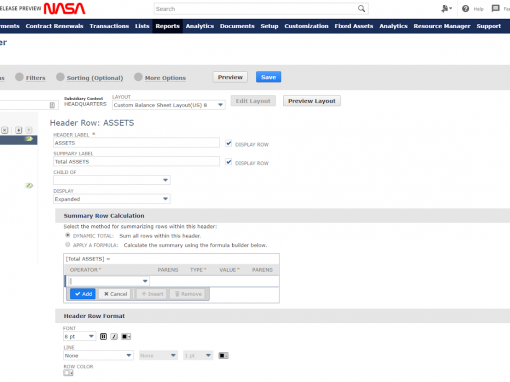Click the small icon inside name field

pyautogui.click(x=52, y=105)
